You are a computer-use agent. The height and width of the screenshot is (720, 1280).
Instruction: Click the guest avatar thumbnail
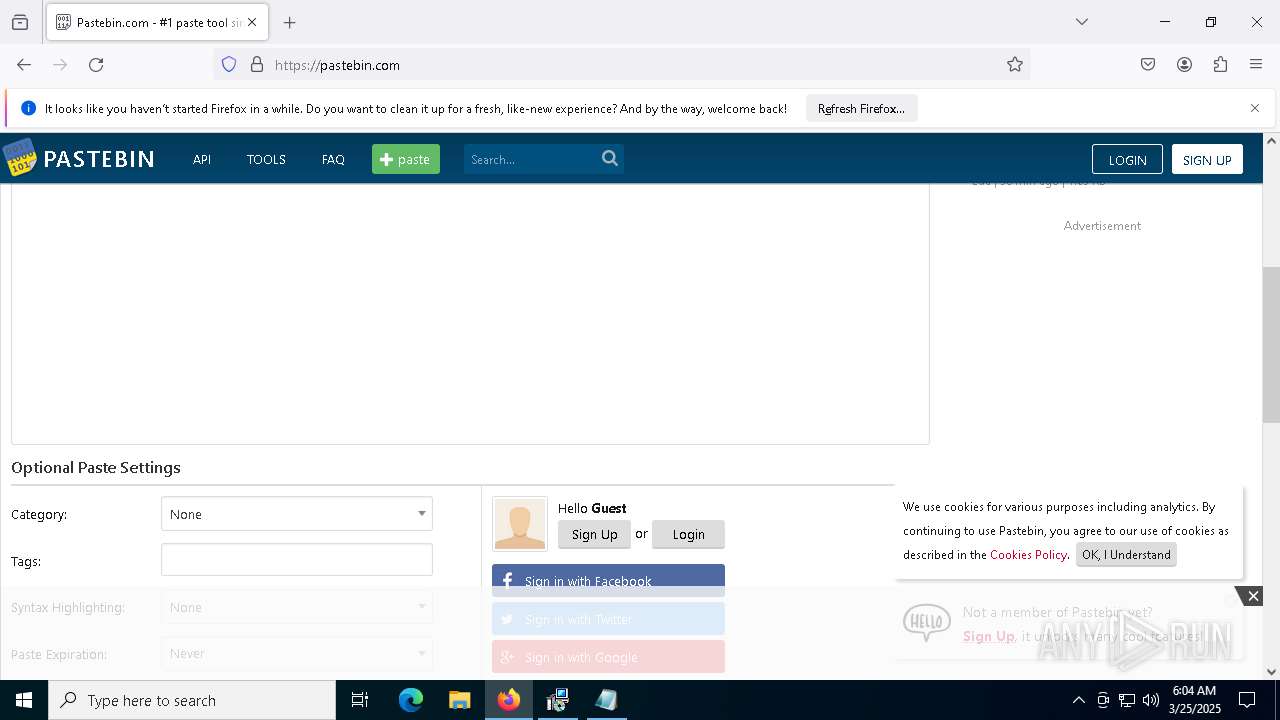tap(520, 524)
